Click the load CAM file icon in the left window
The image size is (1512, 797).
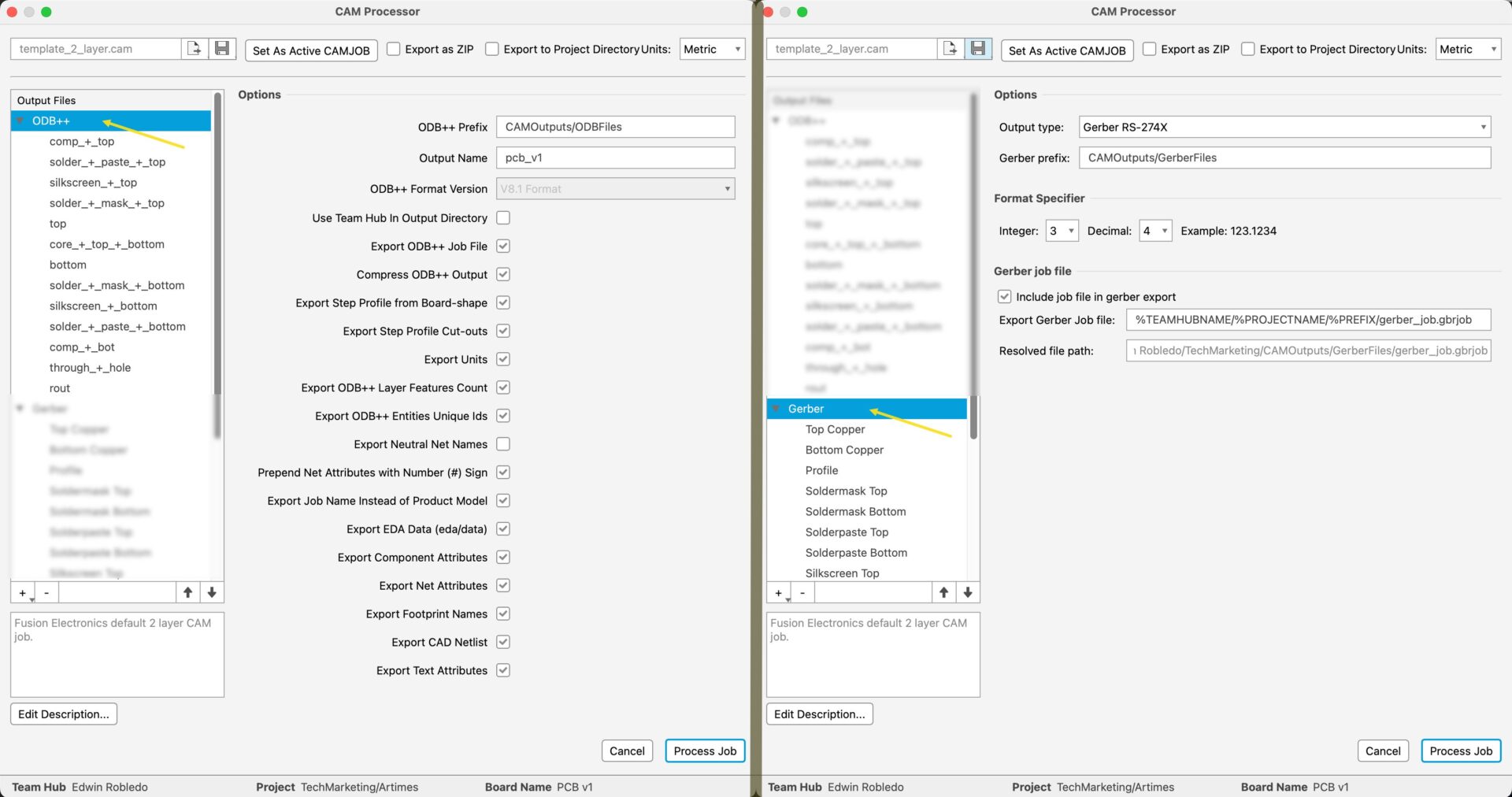point(195,48)
